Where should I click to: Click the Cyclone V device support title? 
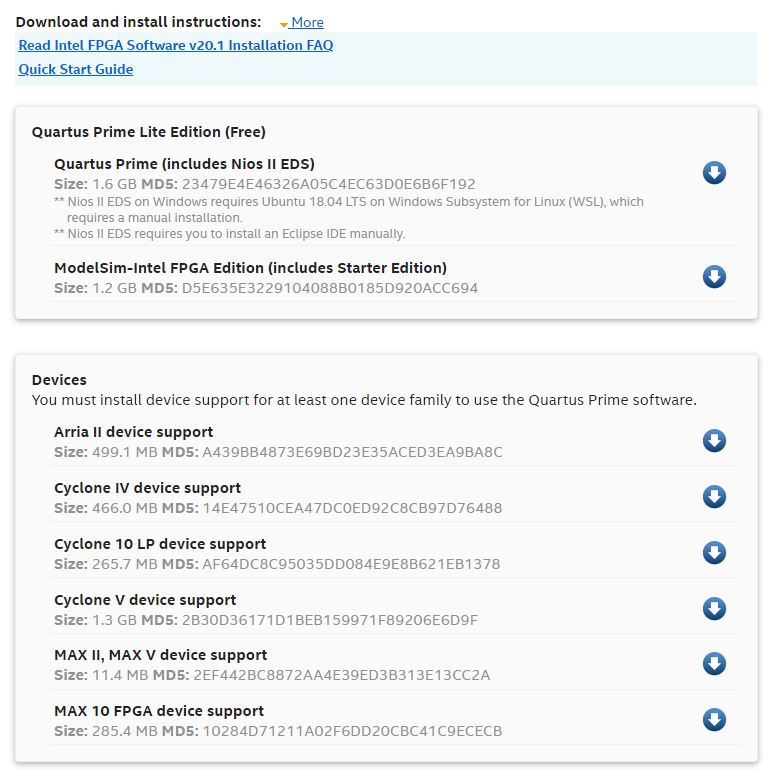pos(145,600)
